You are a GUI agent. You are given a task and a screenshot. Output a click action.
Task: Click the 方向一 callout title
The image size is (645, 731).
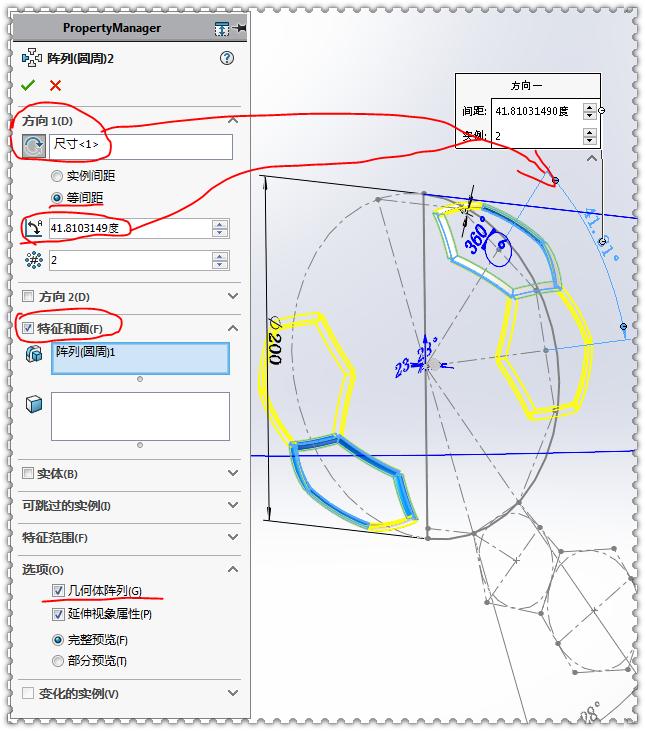526,85
